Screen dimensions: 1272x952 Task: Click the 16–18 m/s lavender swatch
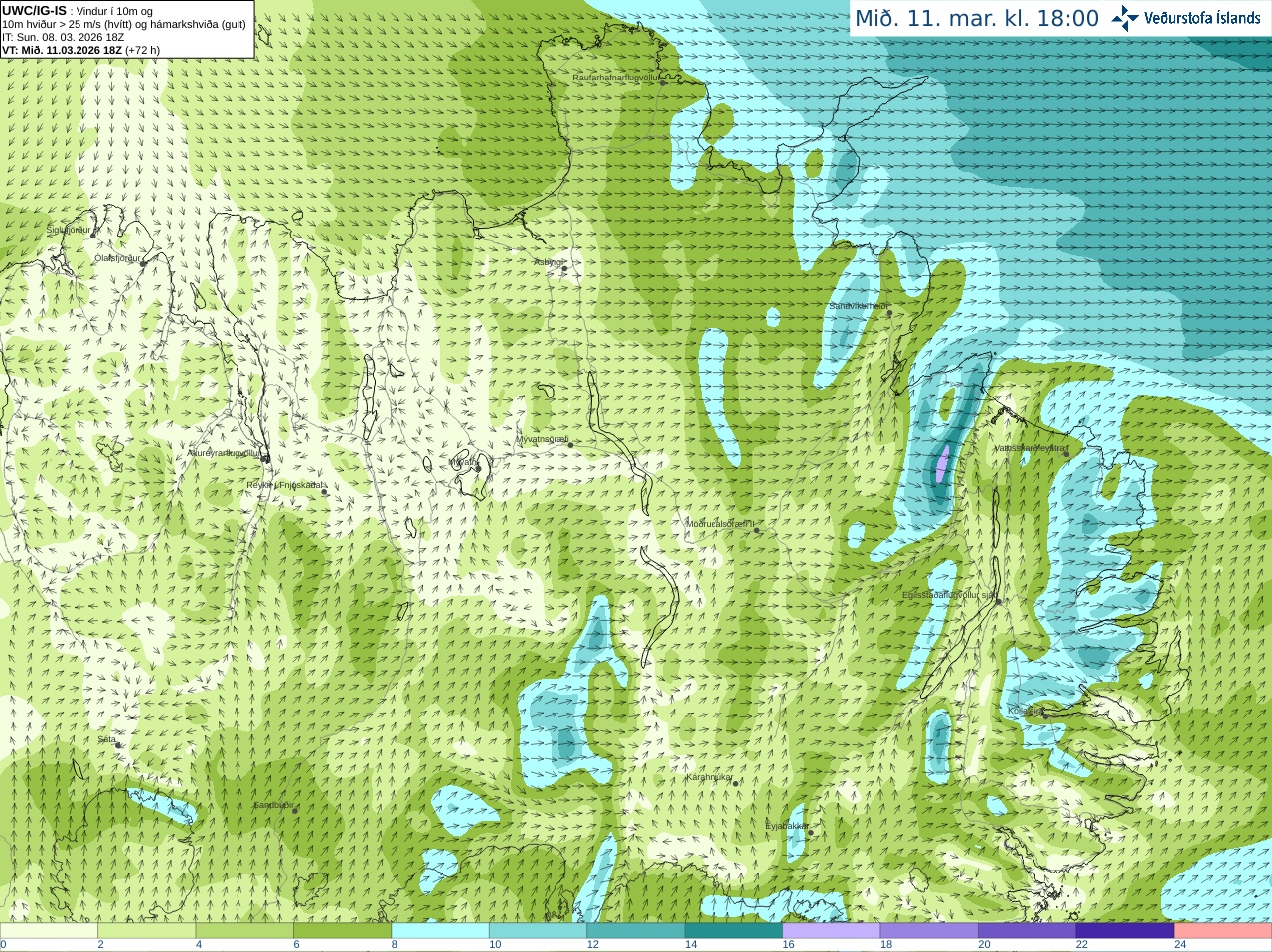pyautogui.click(x=832, y=931)
